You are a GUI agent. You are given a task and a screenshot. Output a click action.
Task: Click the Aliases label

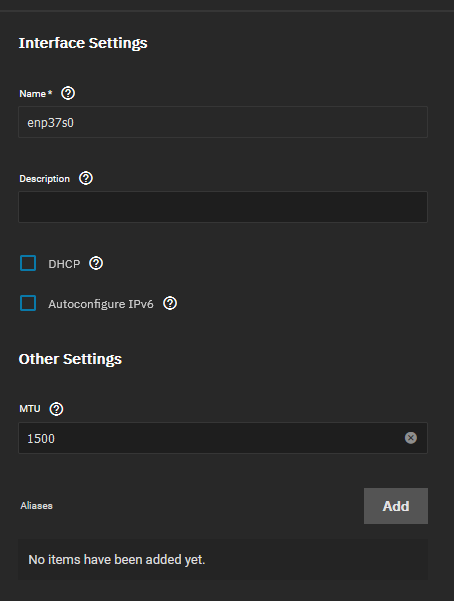pyautogui.click(x=36, y=506)
